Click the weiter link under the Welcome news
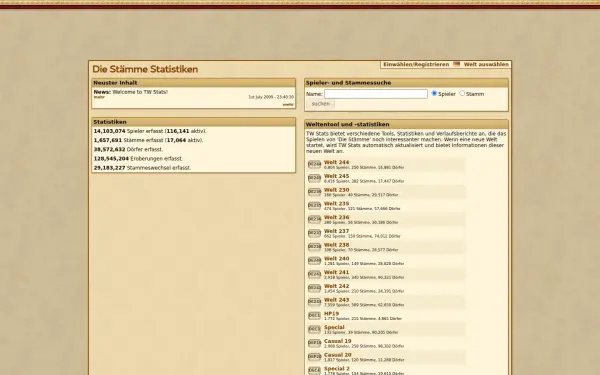This screenshot has height=375, width=600. pyautogui.click(x=99, y=97)
